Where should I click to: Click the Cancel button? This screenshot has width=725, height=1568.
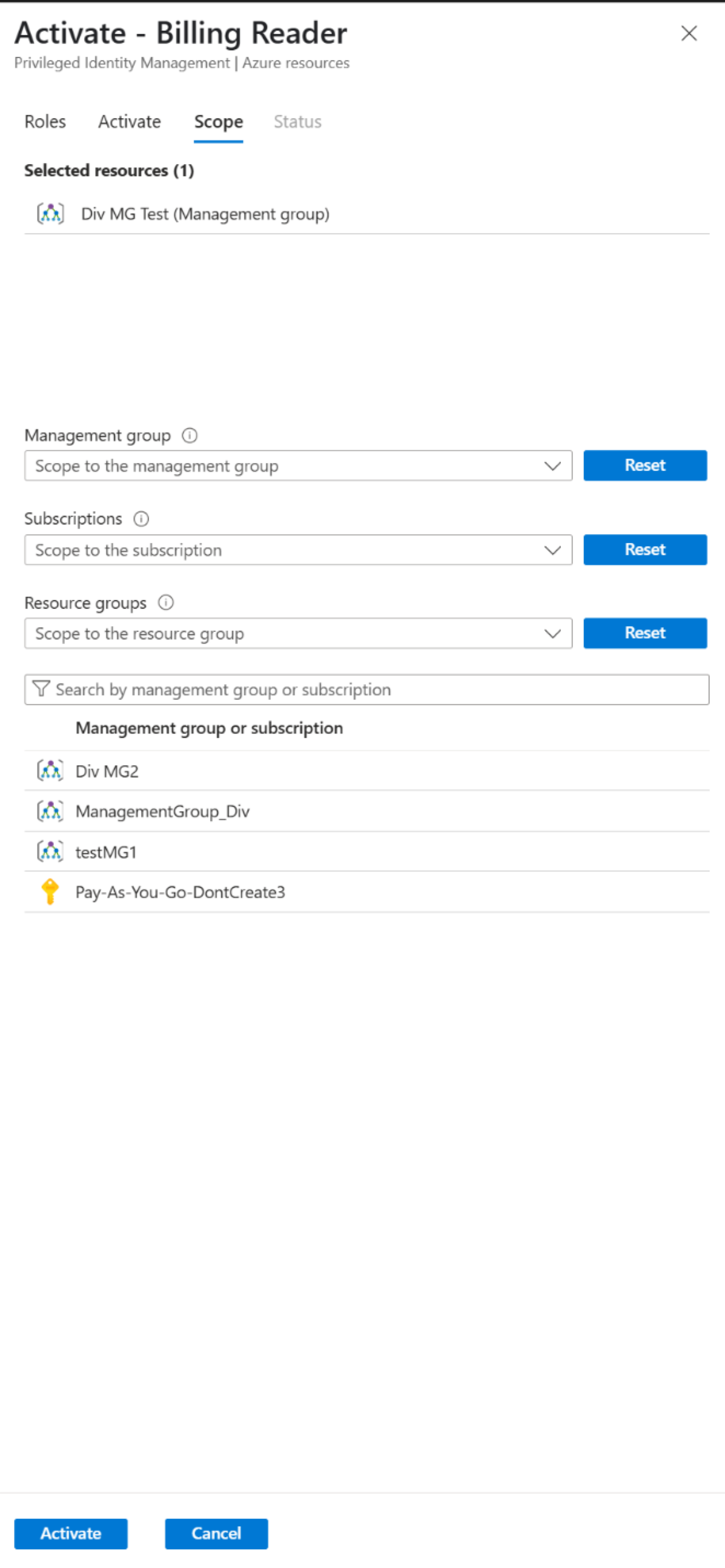(x=216, y=1533)
